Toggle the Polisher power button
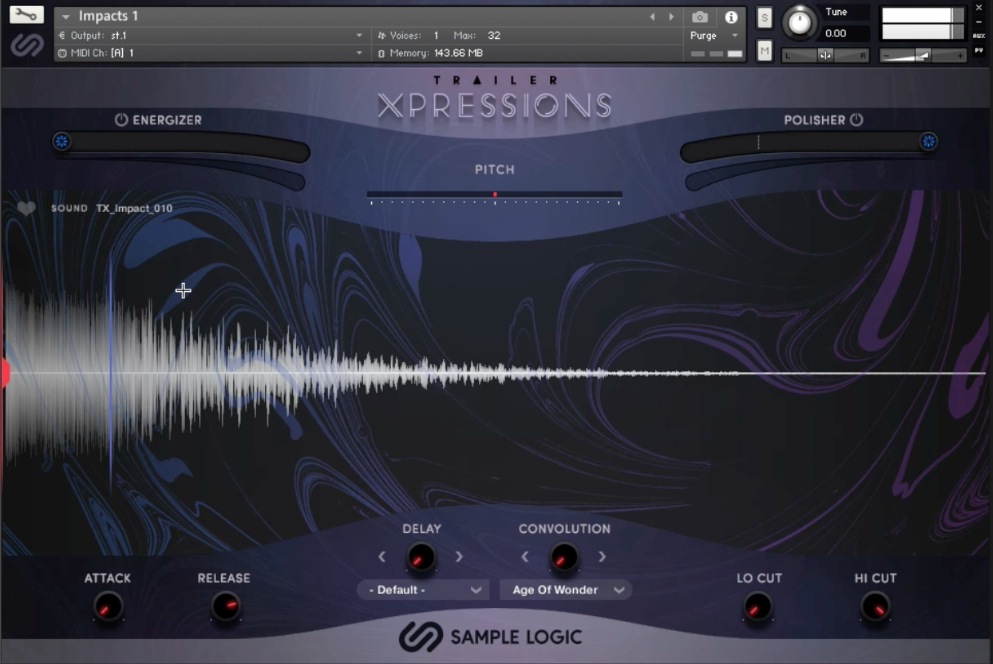The height and width of the screenshot is (664, 993). coord(856,120)
